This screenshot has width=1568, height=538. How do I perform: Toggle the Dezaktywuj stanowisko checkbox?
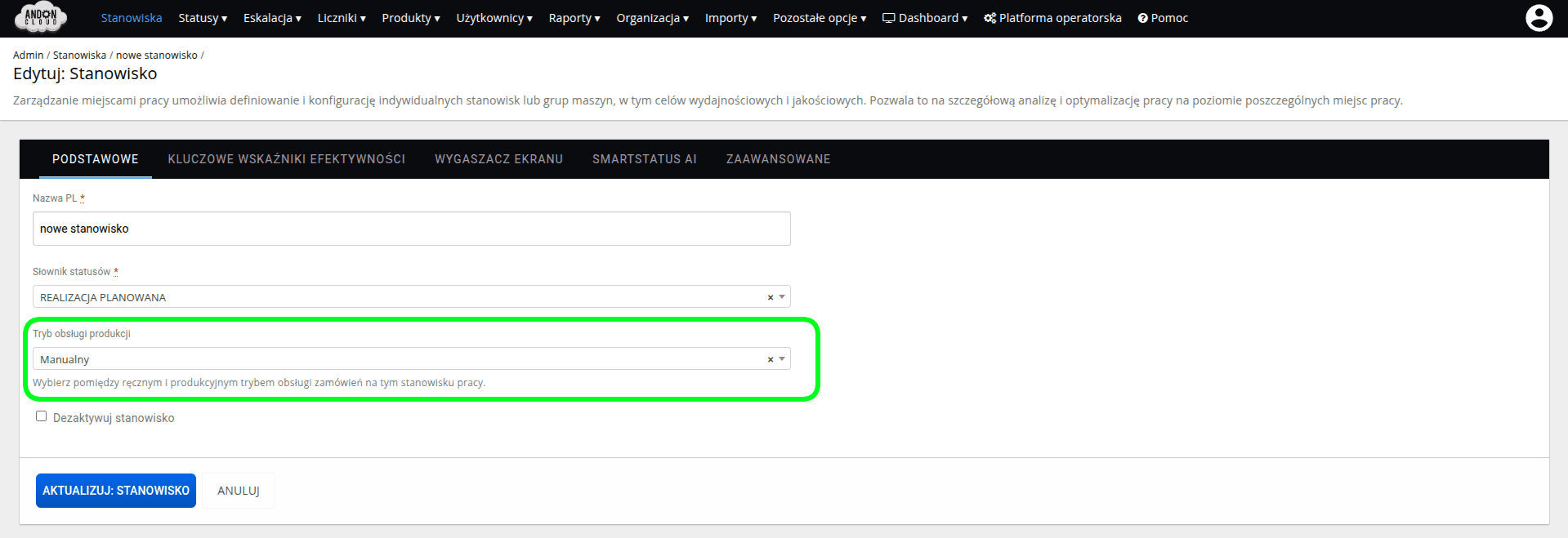pos(41,416)
